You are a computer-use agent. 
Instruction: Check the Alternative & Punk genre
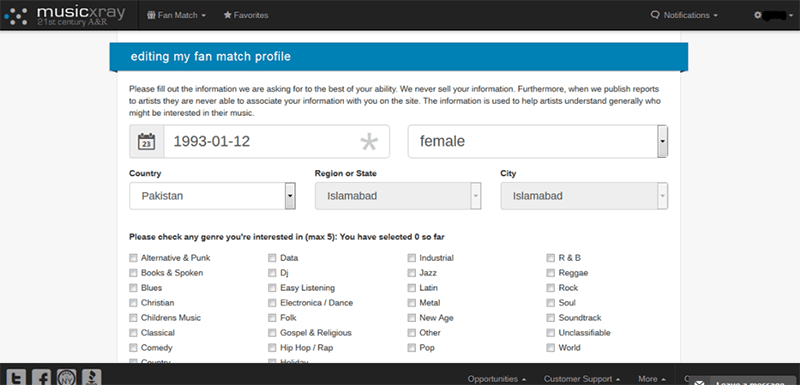point(133,258)
